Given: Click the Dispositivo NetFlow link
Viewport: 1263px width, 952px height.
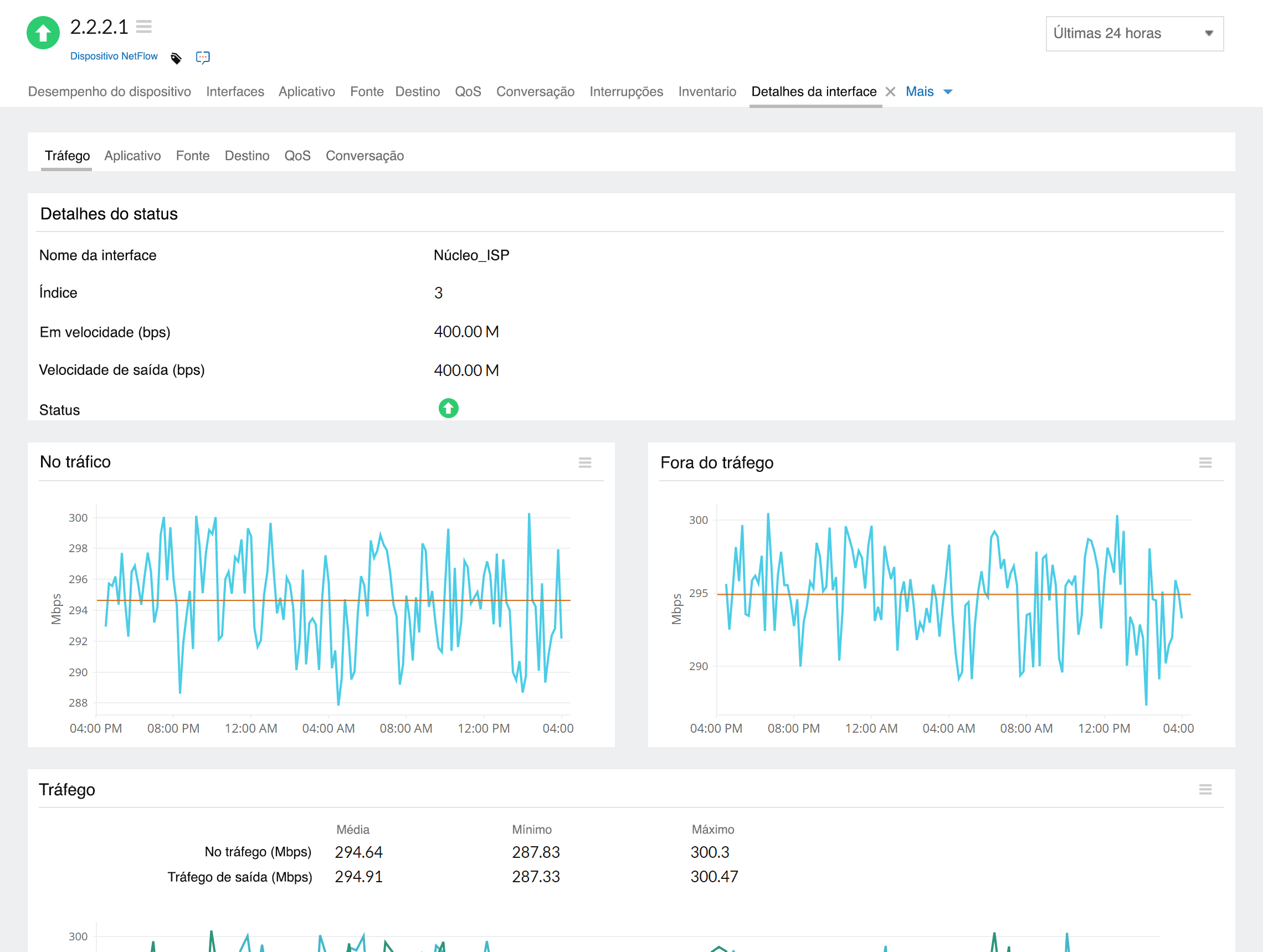Looking at the screenshot, I should point(114,56).
